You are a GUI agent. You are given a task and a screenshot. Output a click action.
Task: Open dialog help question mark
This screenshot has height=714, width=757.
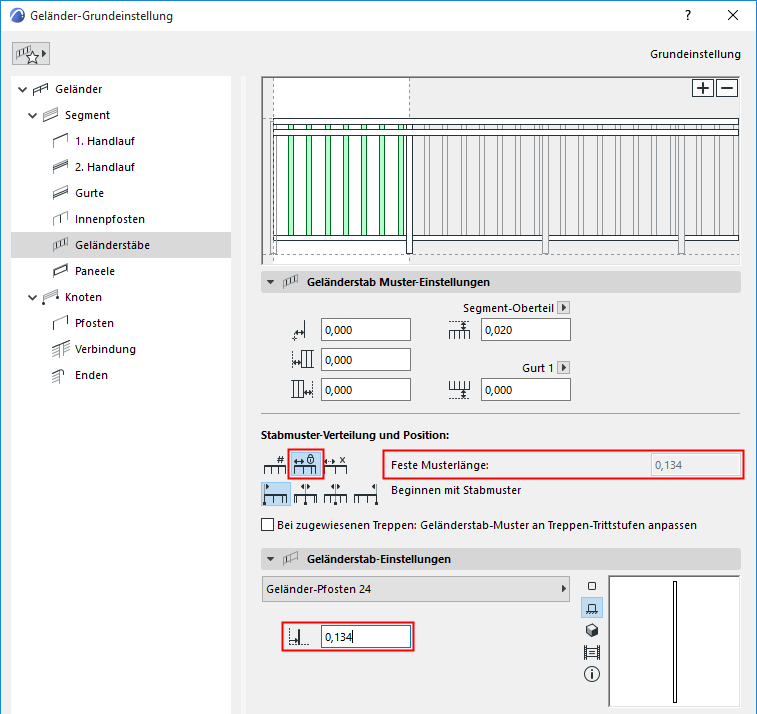[x=688, y=15]
